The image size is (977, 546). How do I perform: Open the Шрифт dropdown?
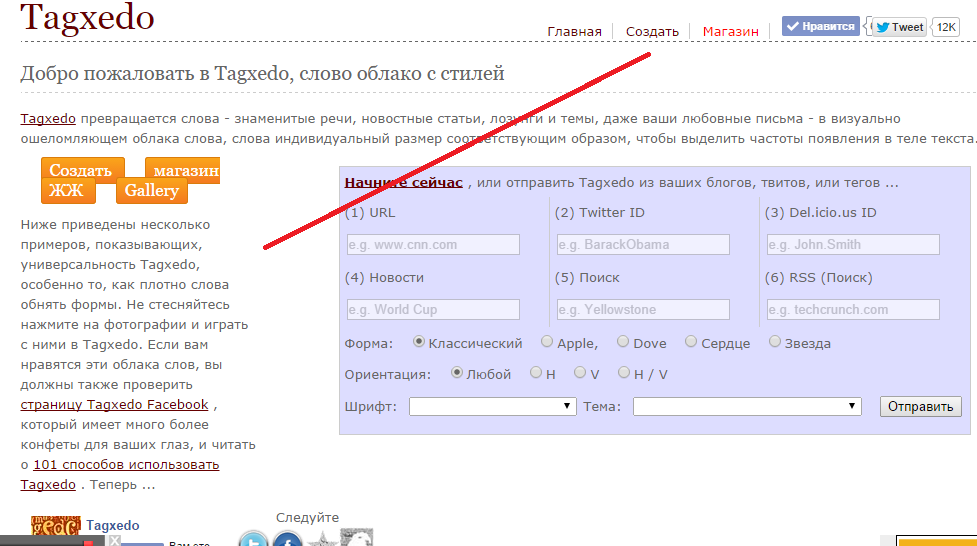click(x=493, y=406)
